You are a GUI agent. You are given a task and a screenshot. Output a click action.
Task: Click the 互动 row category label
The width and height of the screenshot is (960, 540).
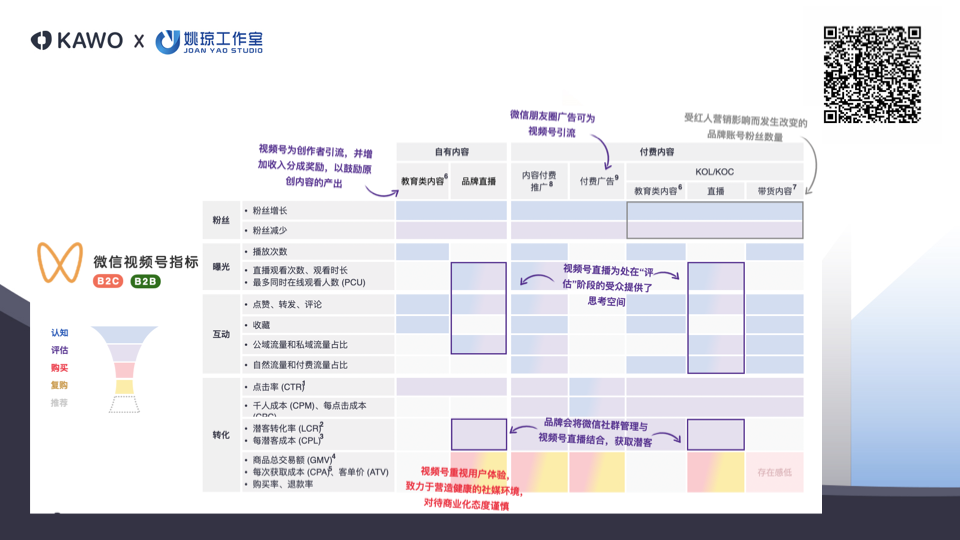[221, 334]
